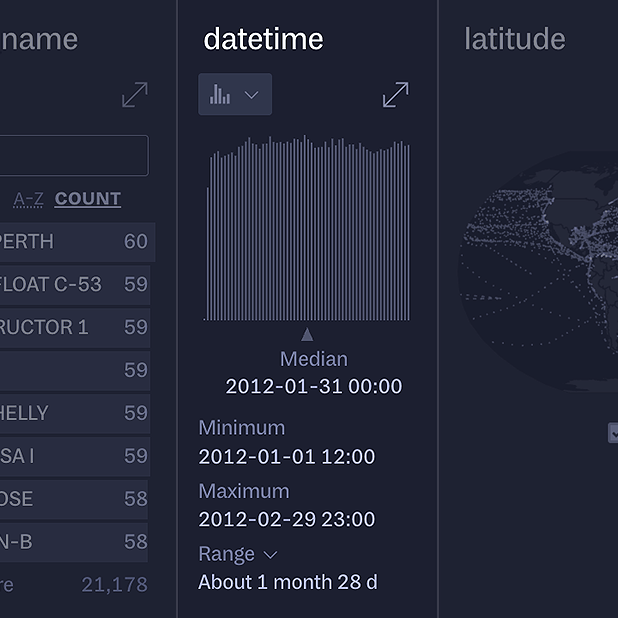Viewport: 618px width, 618px height.
Task: Select the HELLY row
Action: point(75,413)
